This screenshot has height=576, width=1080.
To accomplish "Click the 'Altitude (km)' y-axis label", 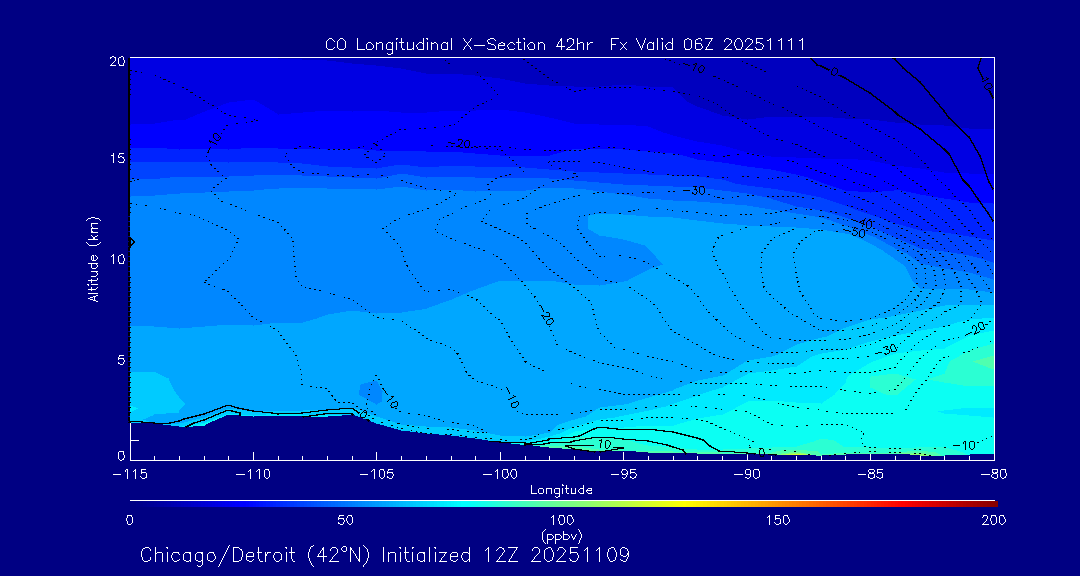I will tap(94, 259).
